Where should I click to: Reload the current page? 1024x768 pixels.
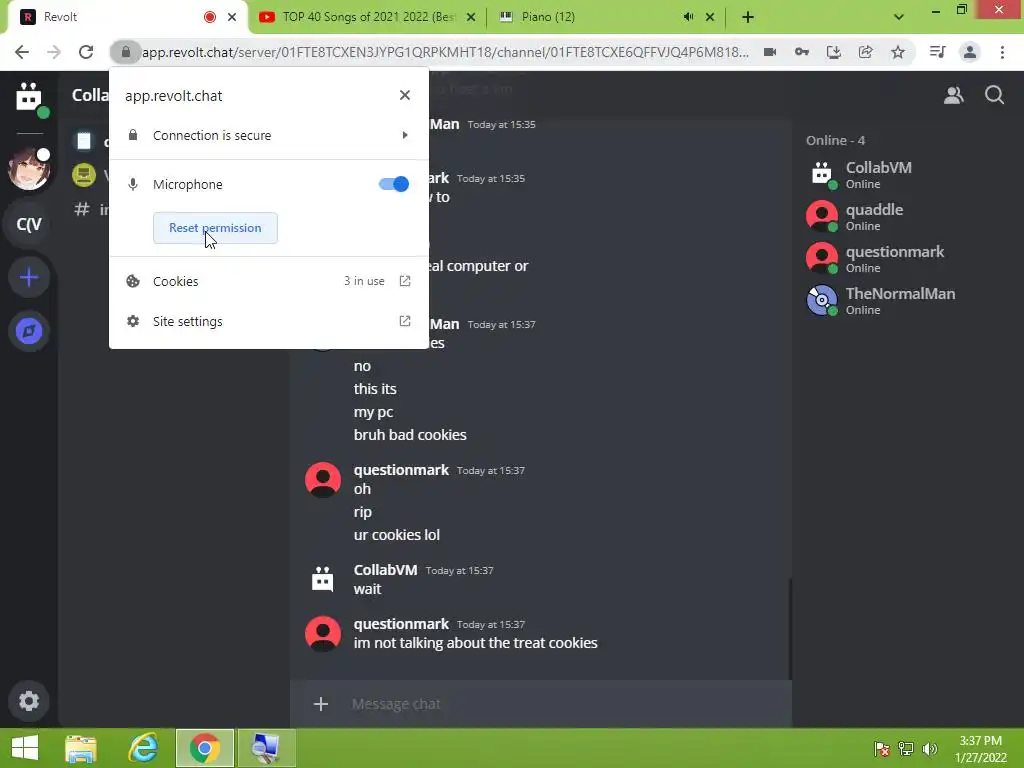pyautogui.click(x=86, y=52)
